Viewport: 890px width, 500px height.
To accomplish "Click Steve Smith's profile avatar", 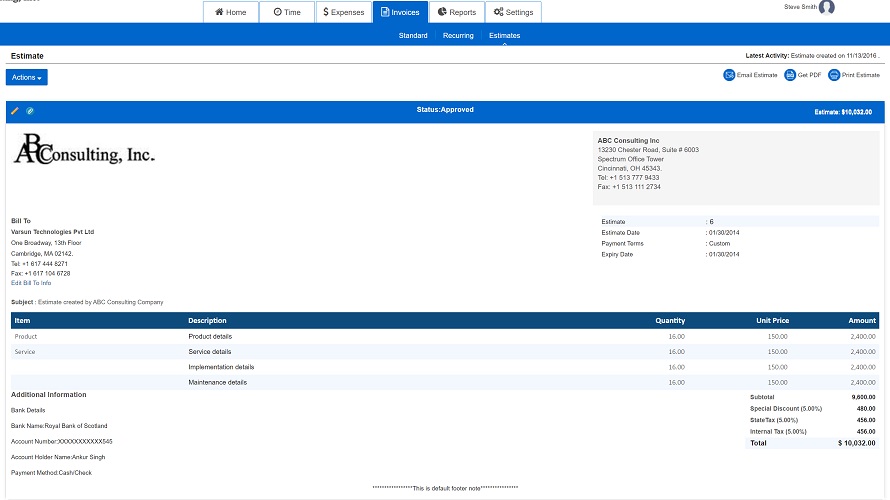I will 826,7.
